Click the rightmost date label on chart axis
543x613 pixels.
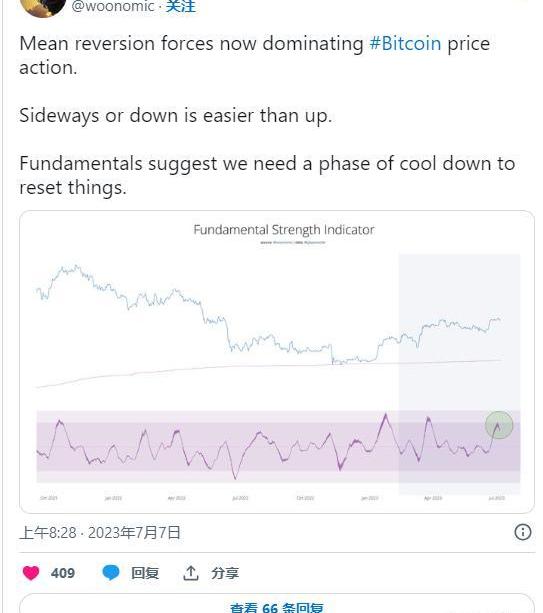[x=496, y=498]
